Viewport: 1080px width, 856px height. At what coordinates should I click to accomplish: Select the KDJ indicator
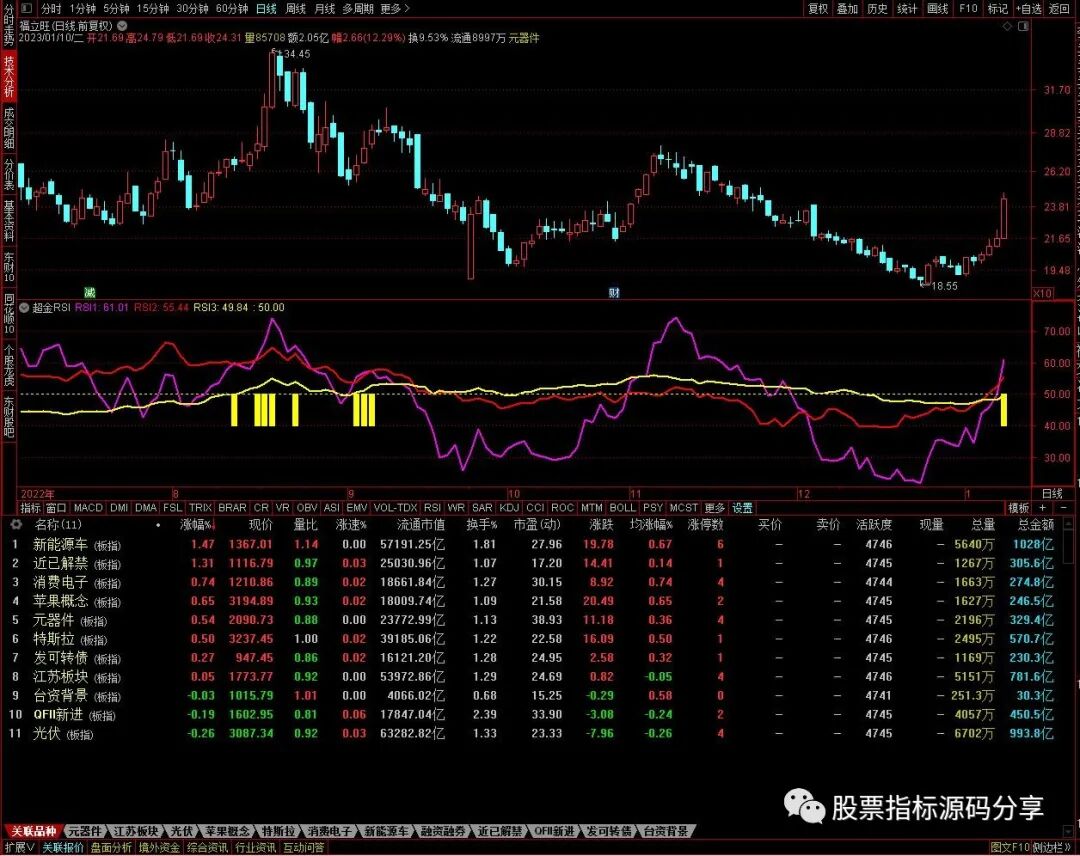point(509,508)
